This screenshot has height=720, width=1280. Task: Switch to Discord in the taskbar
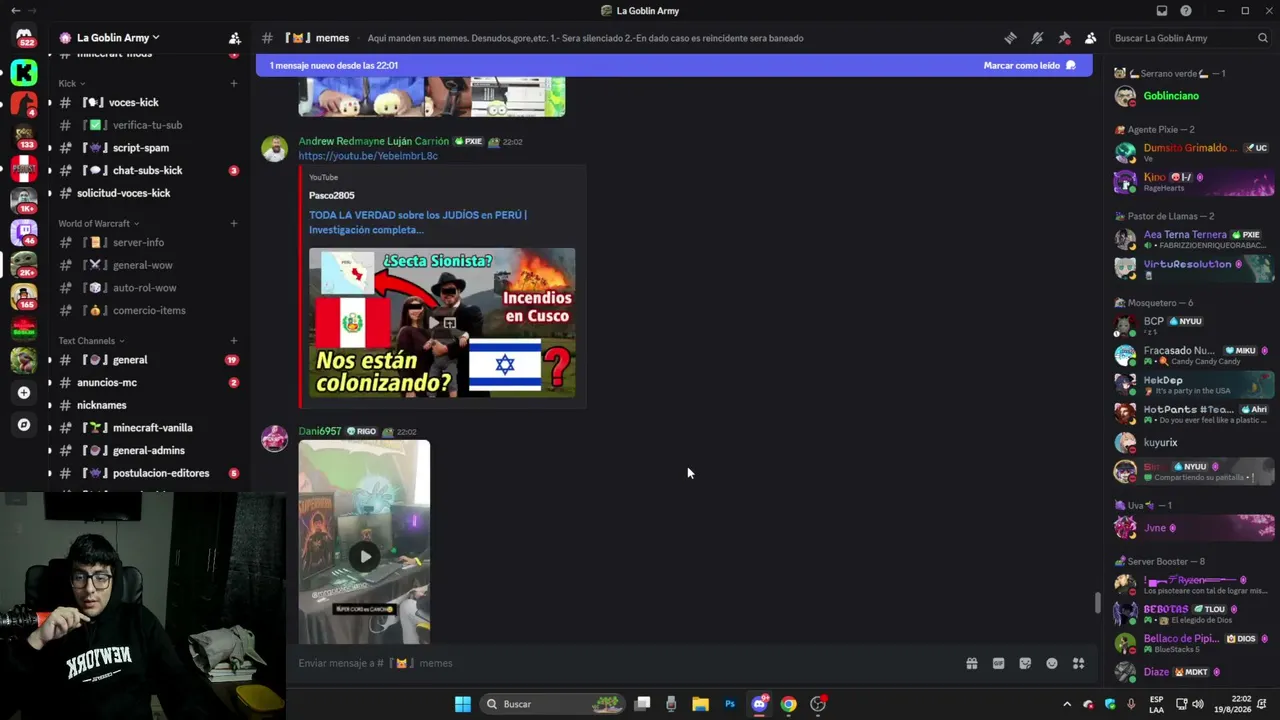[x=759, y=704]
